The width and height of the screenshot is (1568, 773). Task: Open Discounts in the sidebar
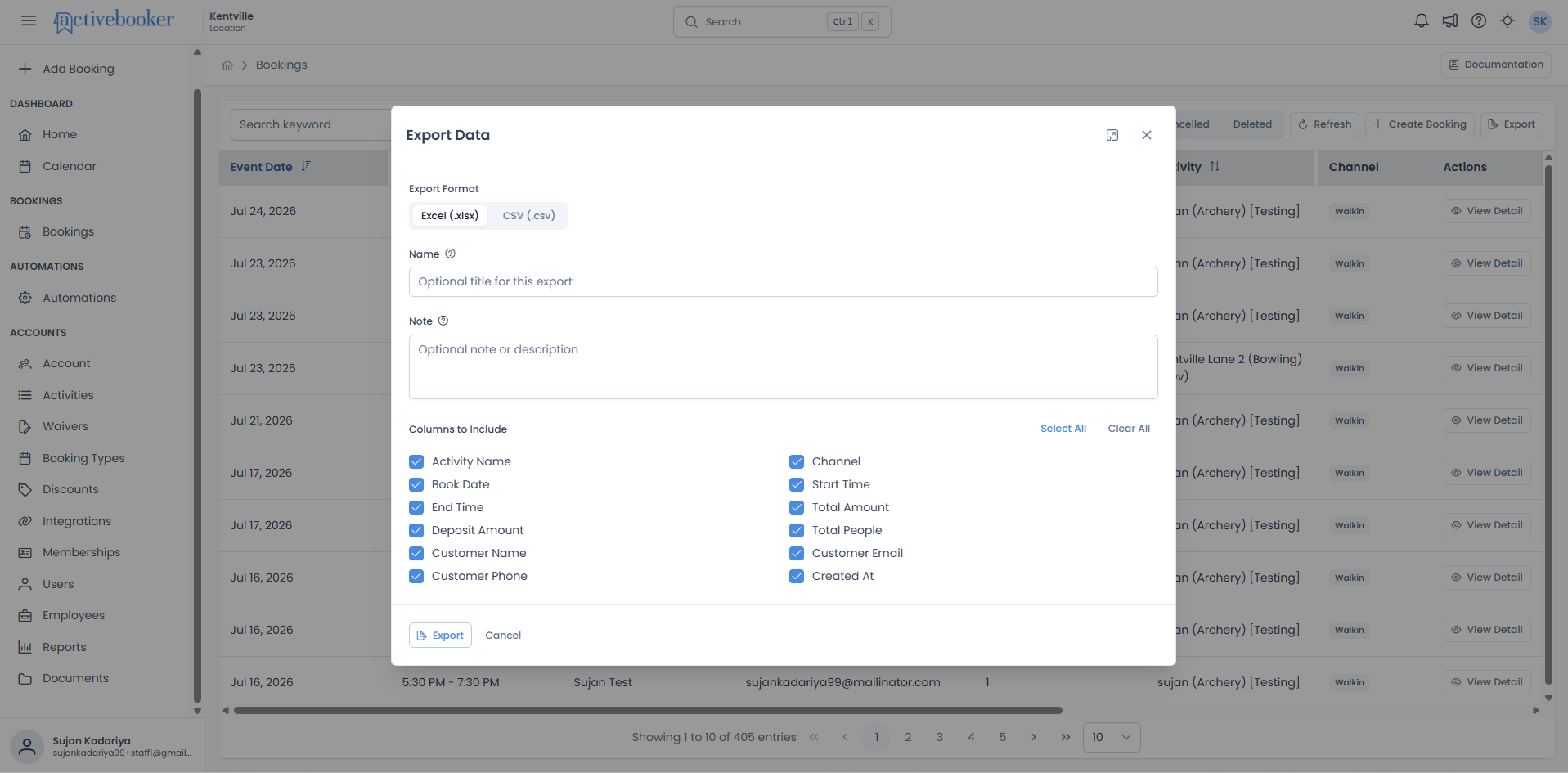(70, 489)
